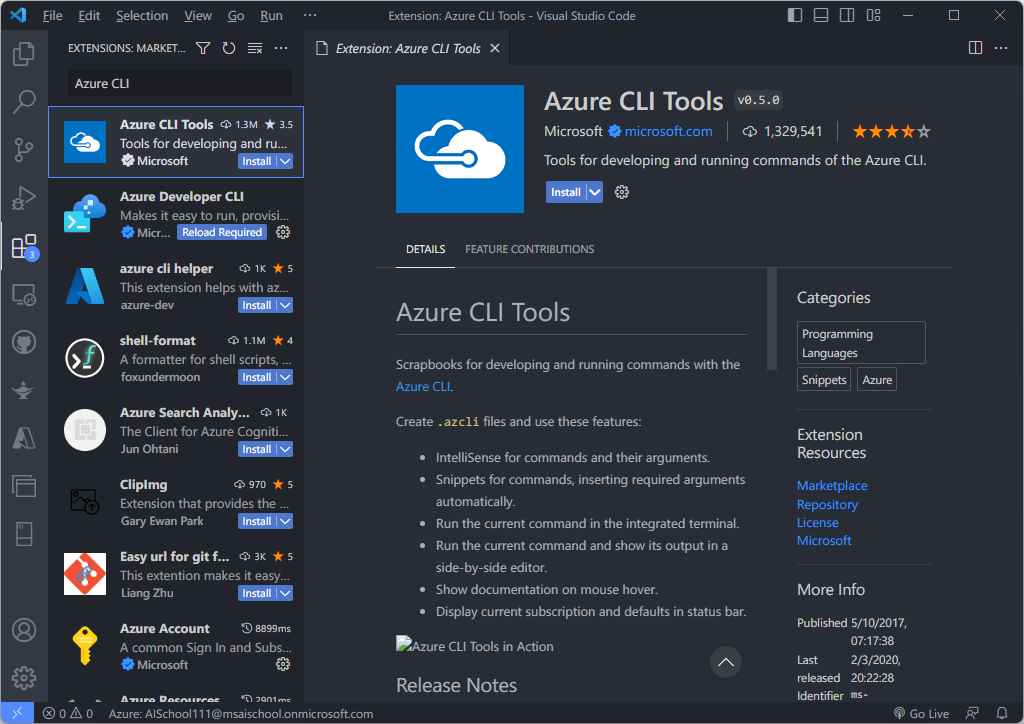The image size is (1024, 724).
Task: Customize layout from title bar icon
Action: (x=873, y=15)
